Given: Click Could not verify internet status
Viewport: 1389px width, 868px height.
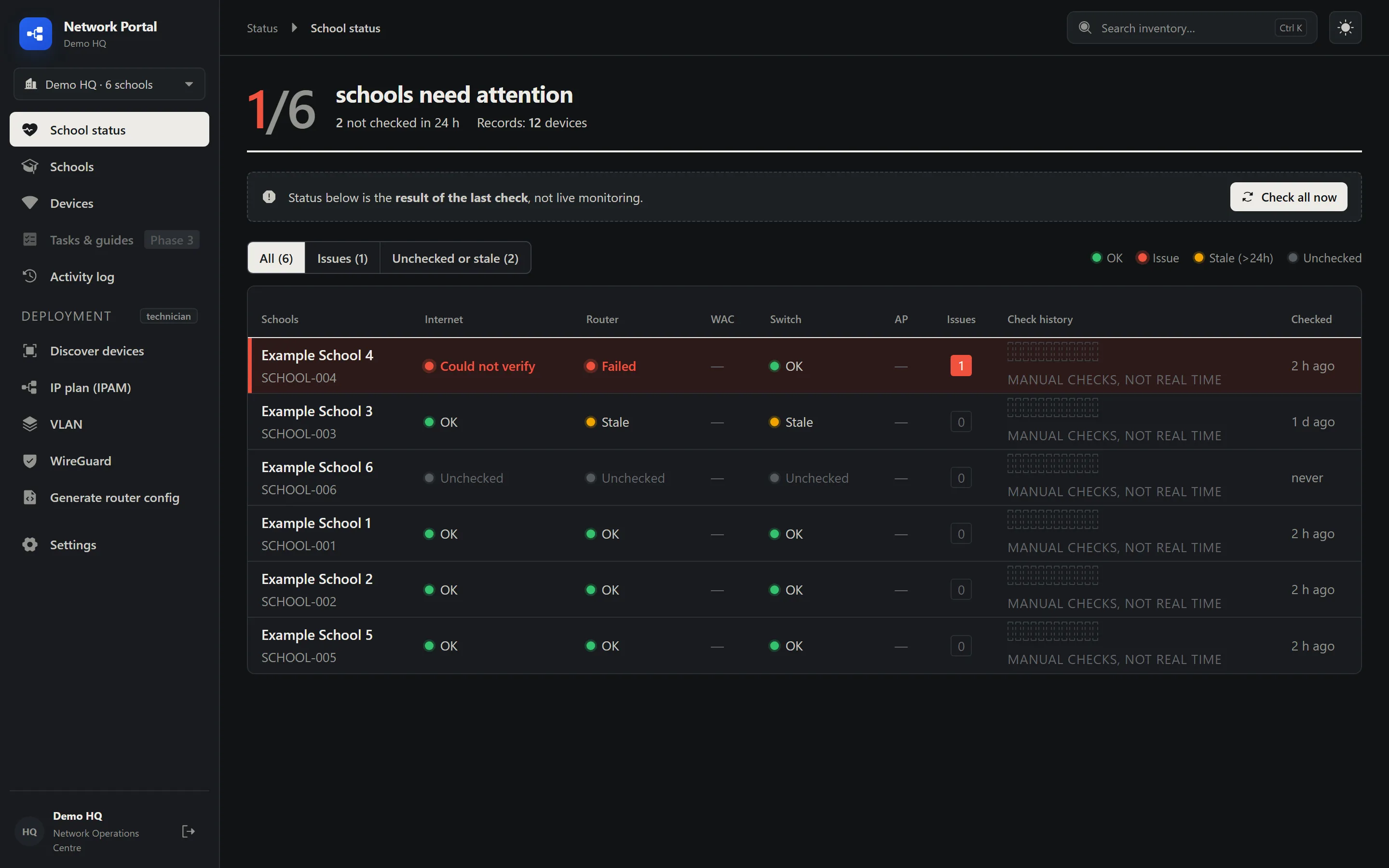Looking at the screenshot, I should pyautogui.click(x=479, y=366).
